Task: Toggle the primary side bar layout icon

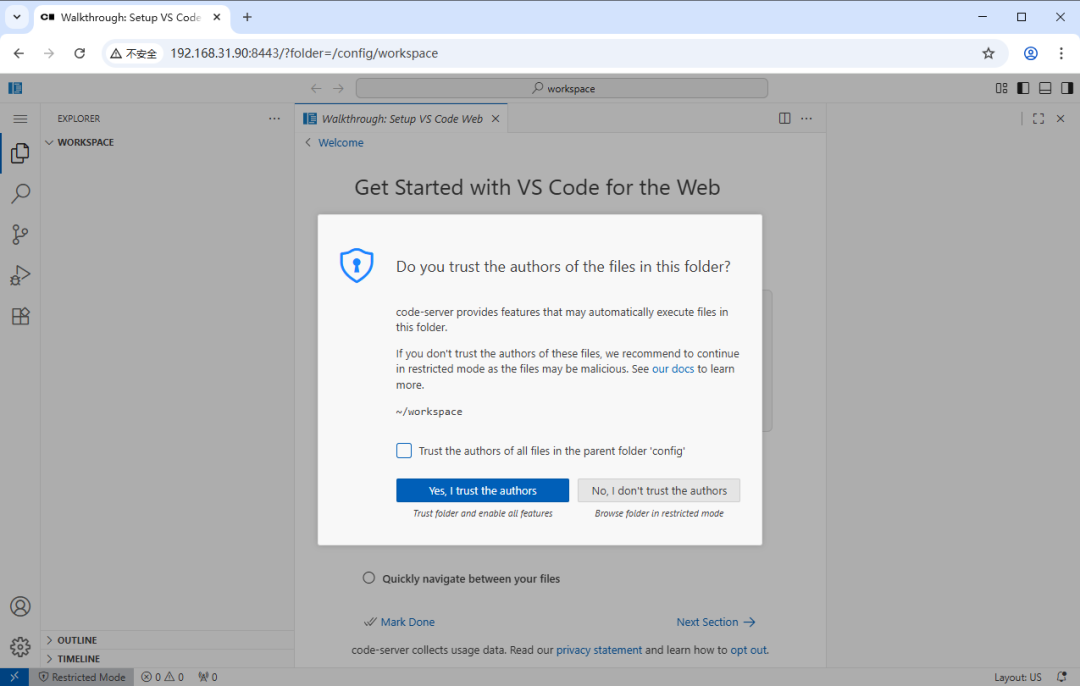Action: pyautogui.click(x=1023, y=88)
